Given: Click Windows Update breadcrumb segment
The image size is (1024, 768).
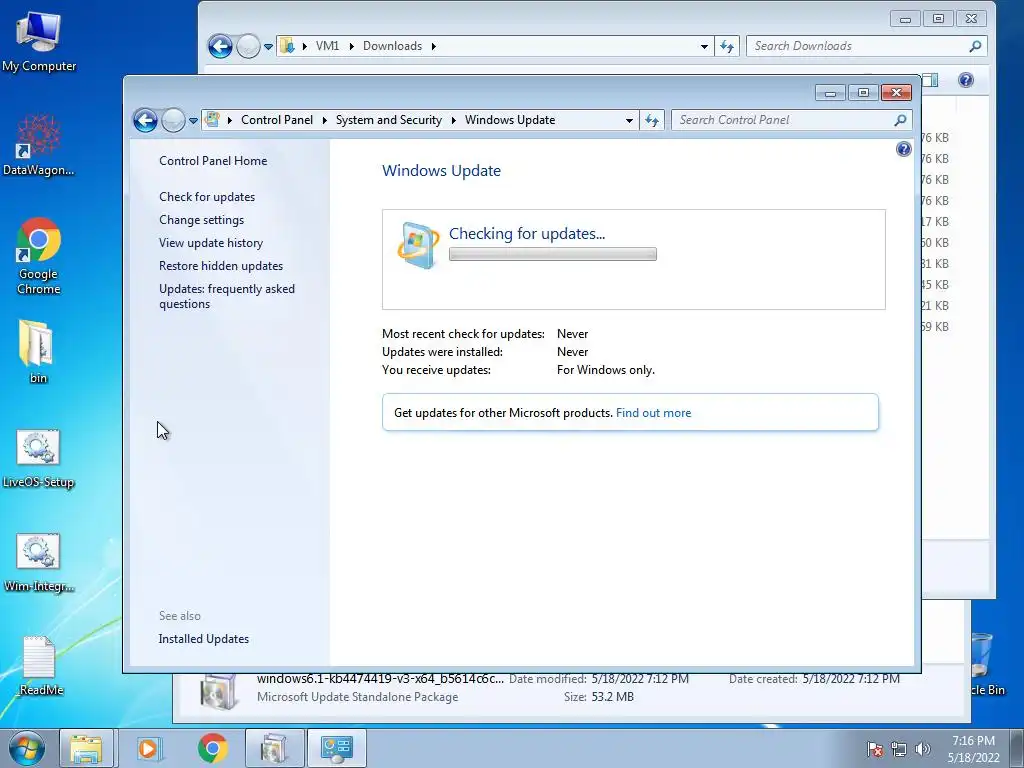Looking at the screenshot, I should (x=510, y=120).
